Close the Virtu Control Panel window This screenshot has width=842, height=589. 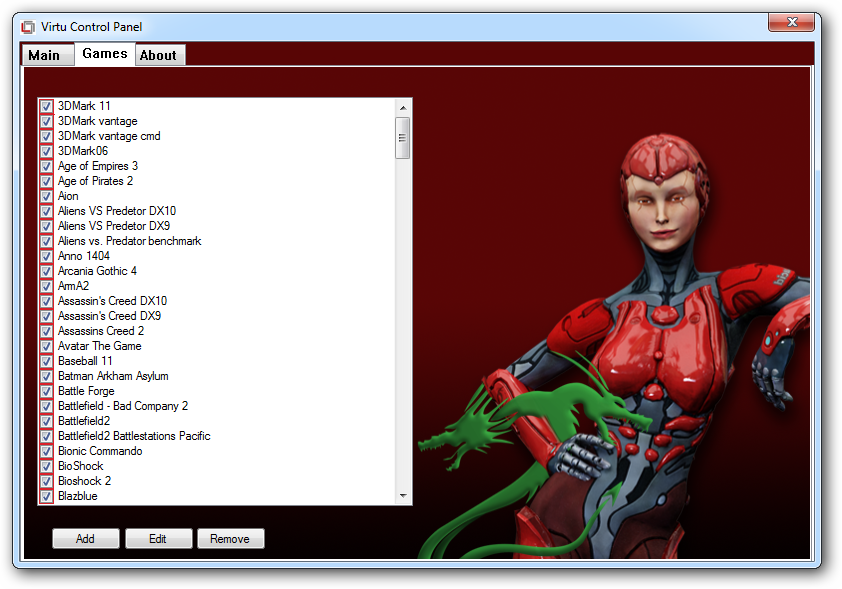[791, 23]
